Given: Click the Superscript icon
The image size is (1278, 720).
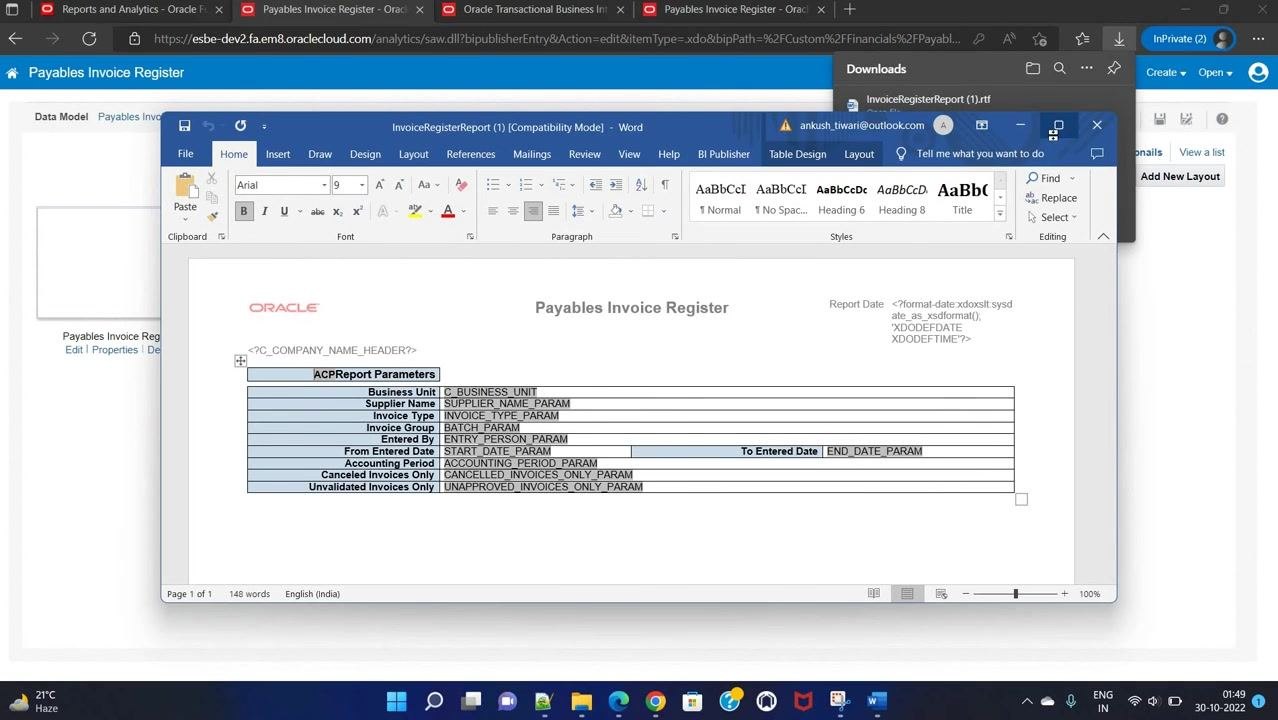Looking at the screenshot, I should tap(357, 211).
